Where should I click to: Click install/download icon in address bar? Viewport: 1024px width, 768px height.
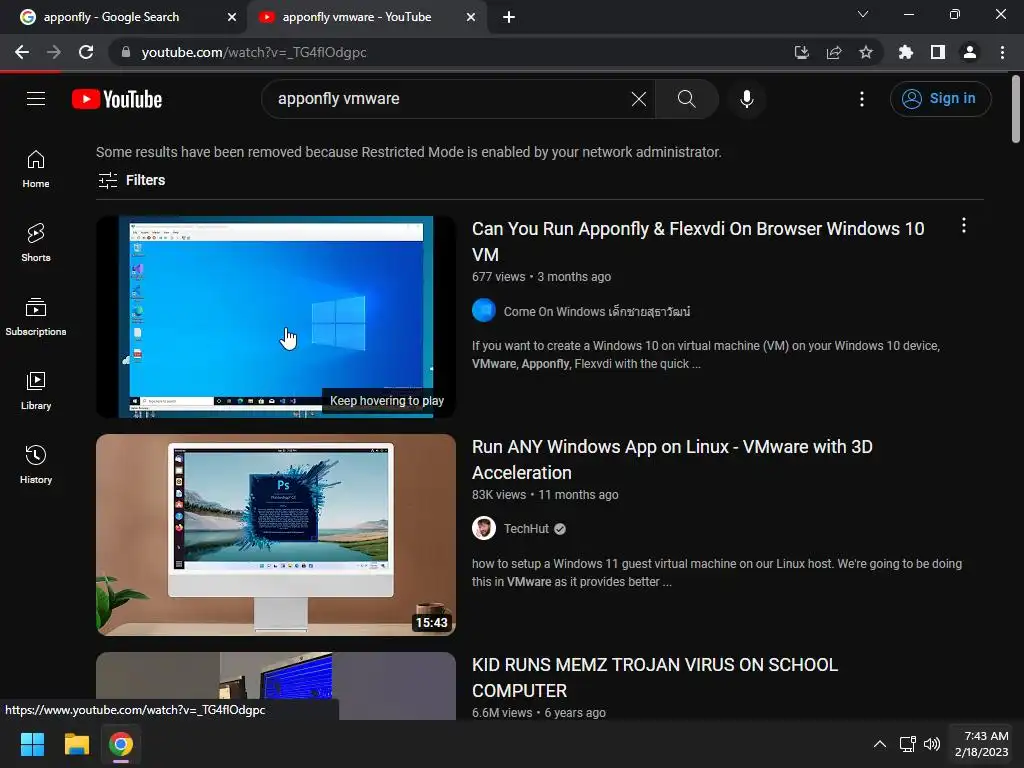coord(801,52)
